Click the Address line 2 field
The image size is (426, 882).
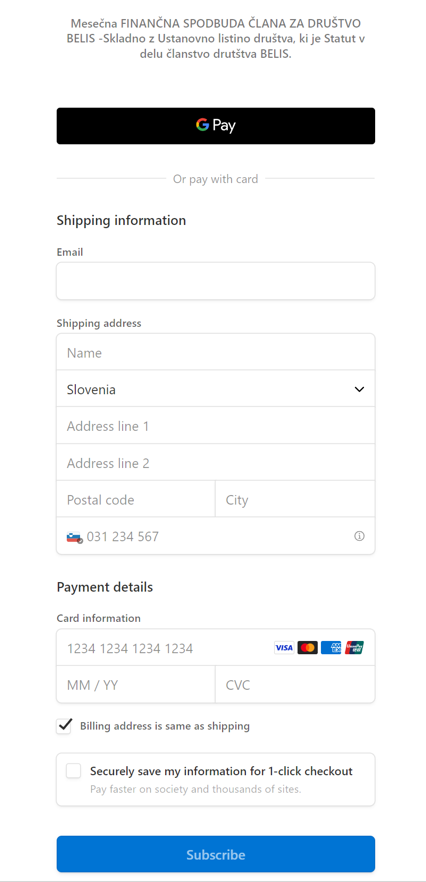click(216, 462)
